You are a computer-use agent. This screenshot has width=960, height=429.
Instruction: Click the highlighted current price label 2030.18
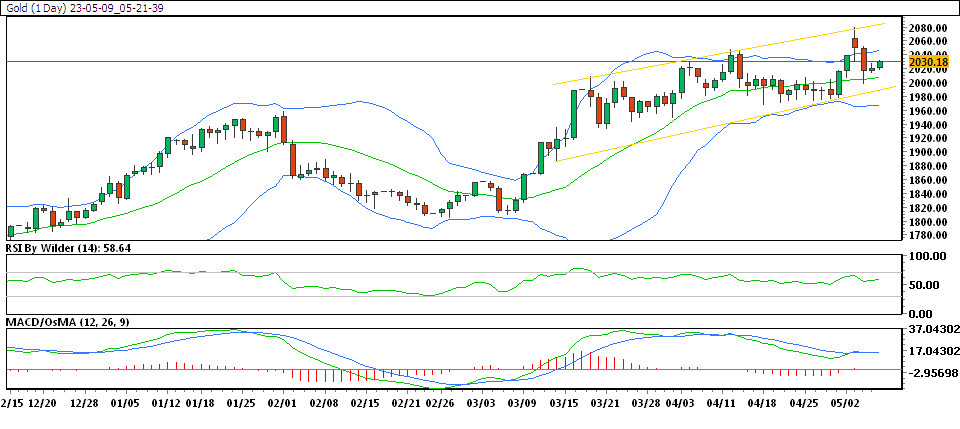(928, 62)
